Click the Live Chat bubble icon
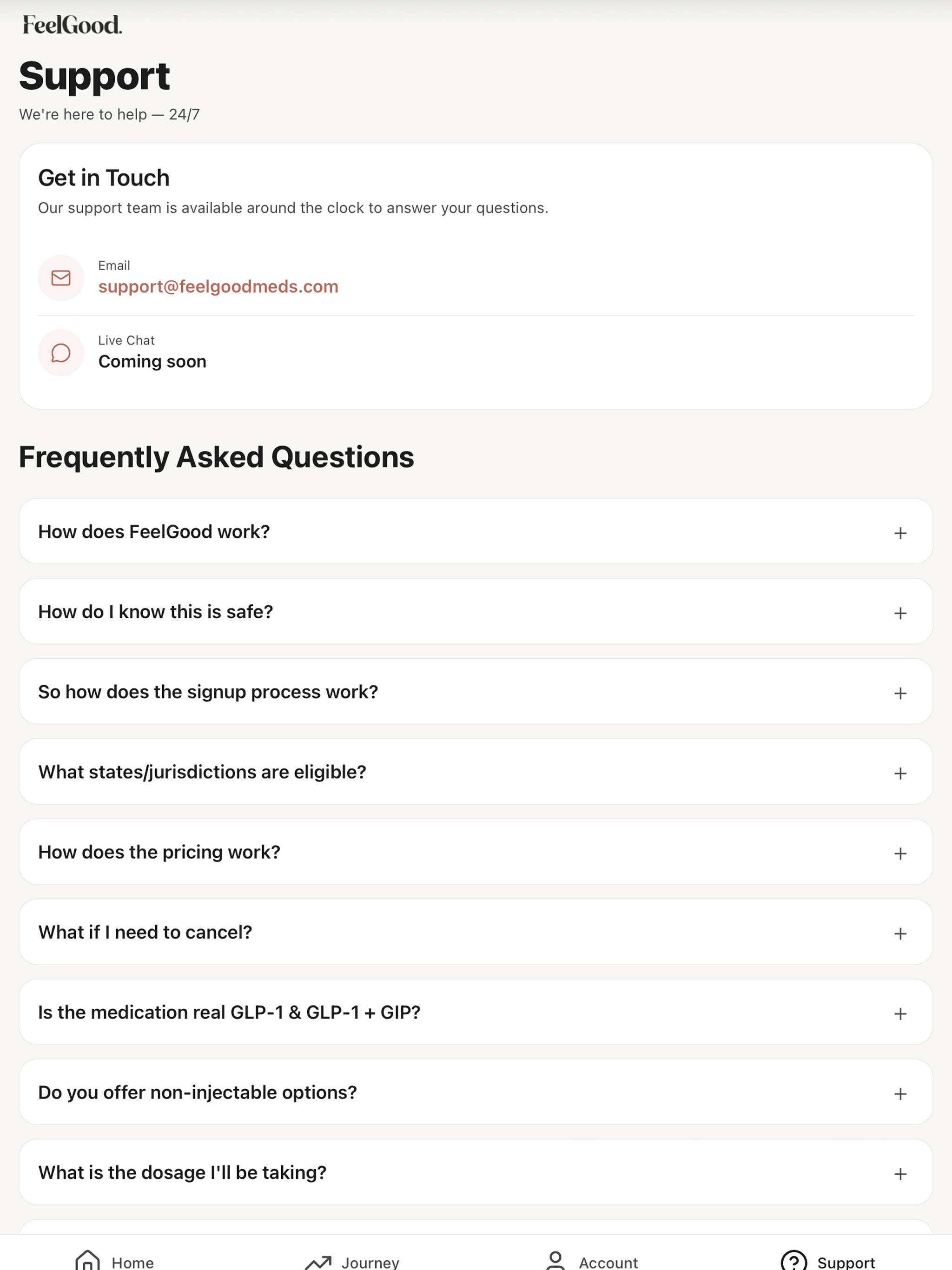The height and width of the screenshot is (1270, 952). (x=61, y=352)
